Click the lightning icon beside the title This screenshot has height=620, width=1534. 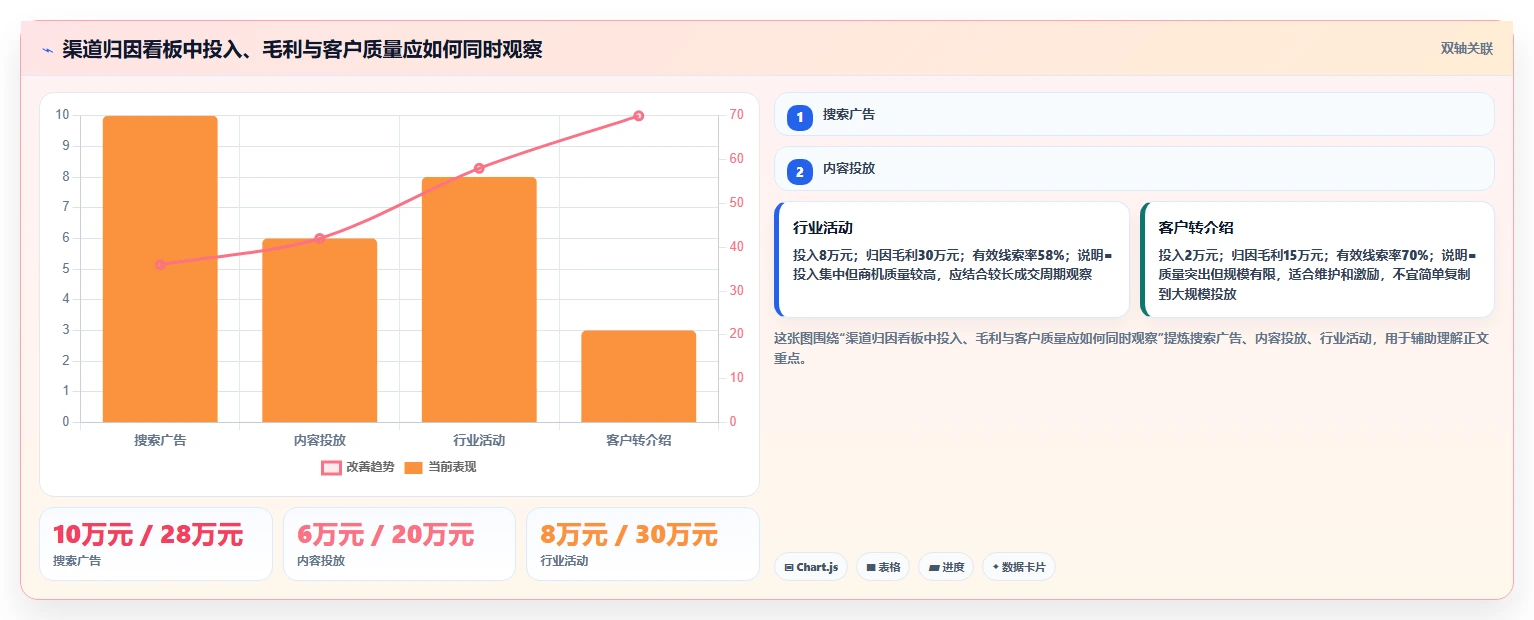click(x=48, y=50)
